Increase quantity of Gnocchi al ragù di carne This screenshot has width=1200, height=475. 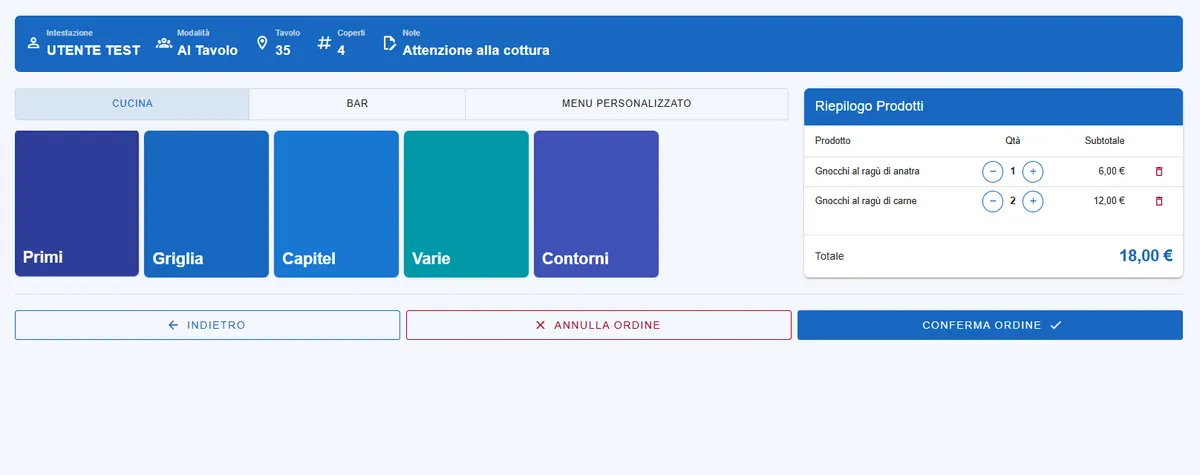(1033, 201)
